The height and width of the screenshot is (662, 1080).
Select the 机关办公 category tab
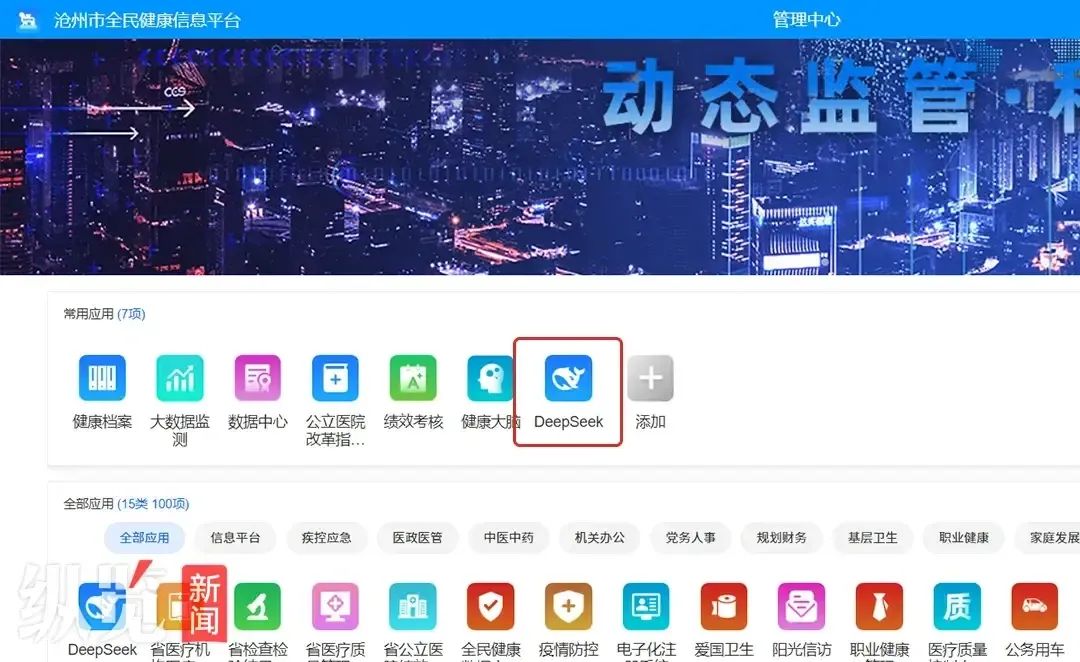(x=599, y=537)
